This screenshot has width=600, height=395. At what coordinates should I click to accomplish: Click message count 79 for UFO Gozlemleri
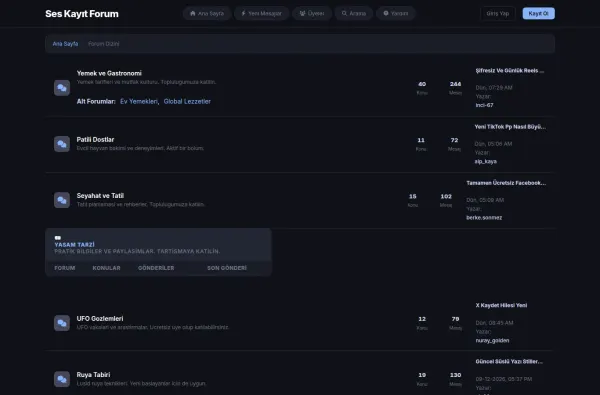point(455,319)
